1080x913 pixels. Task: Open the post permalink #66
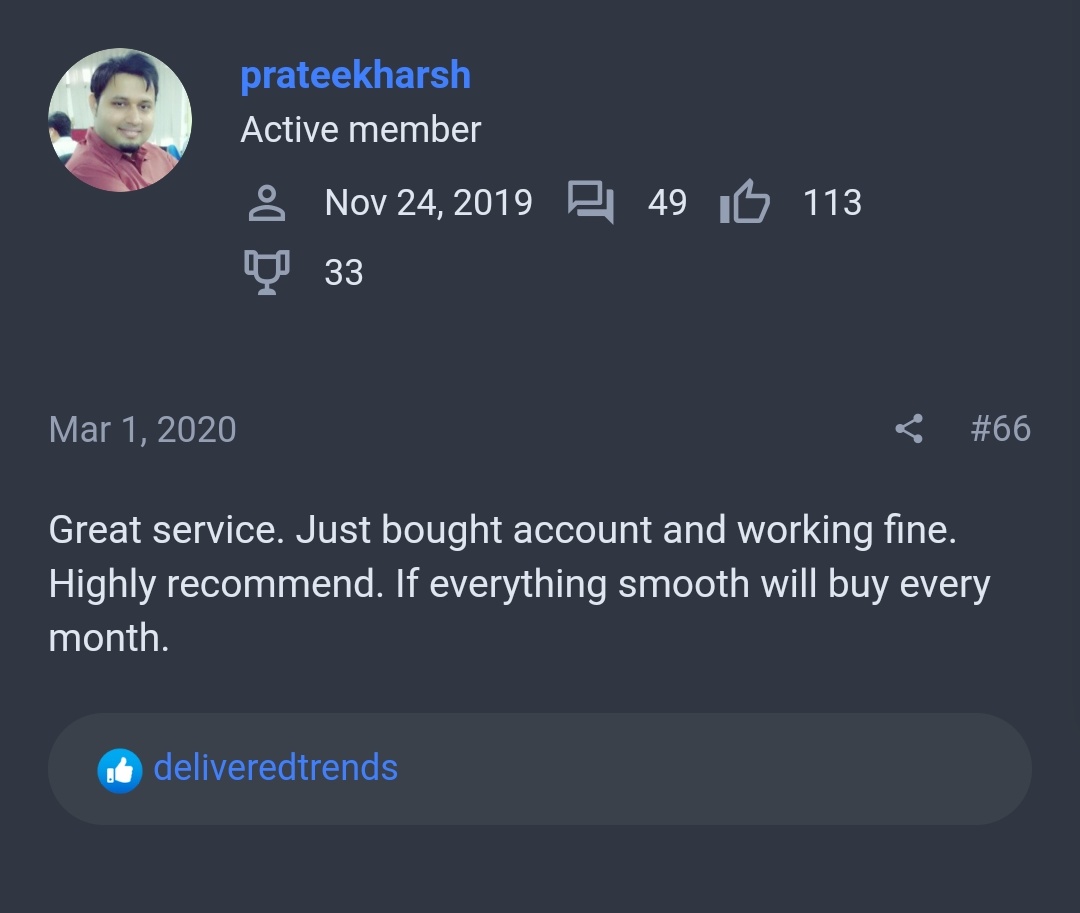pyautogui.click(x=1000, y=428)
